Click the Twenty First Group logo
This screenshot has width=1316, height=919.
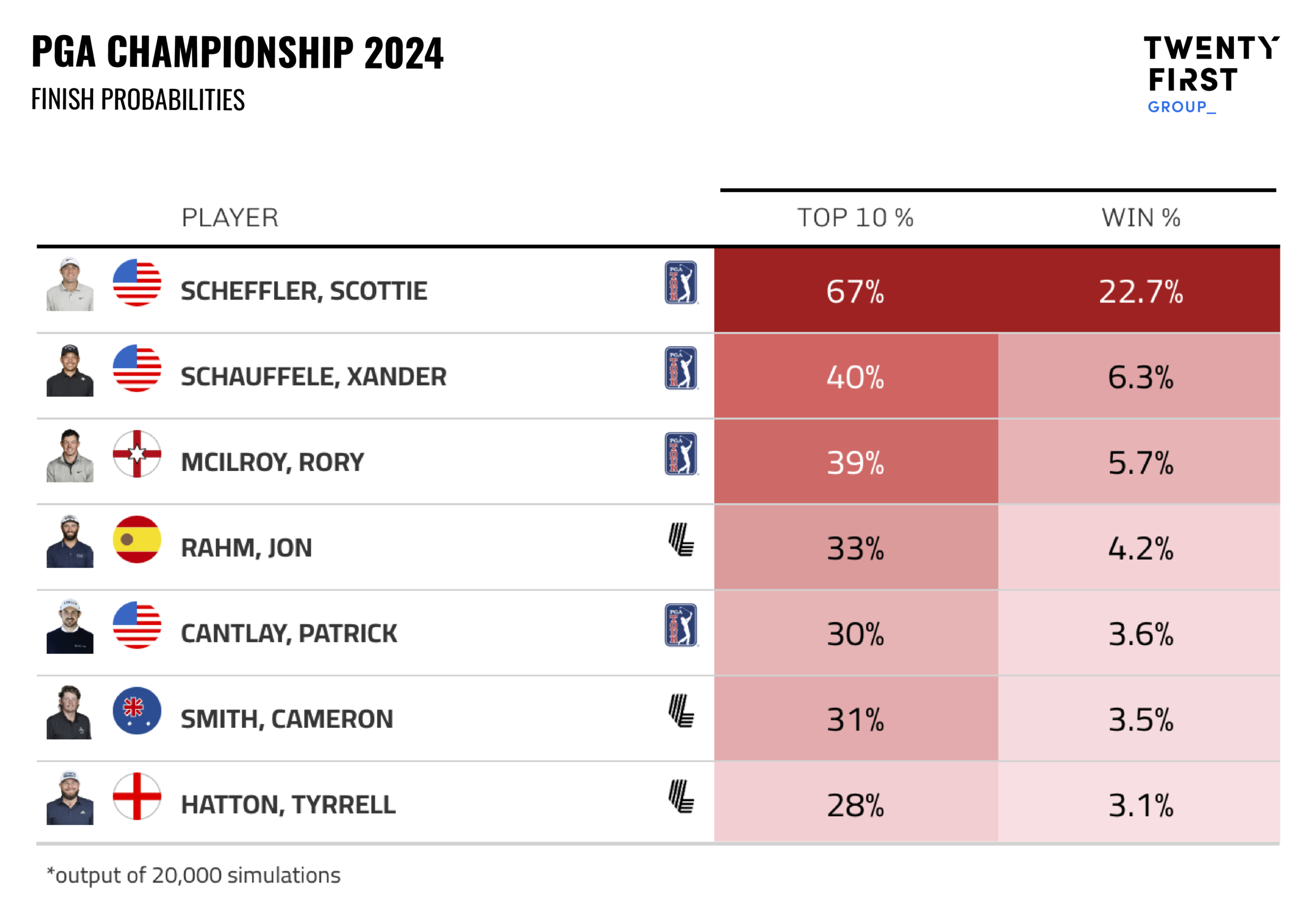[1210, 75]
